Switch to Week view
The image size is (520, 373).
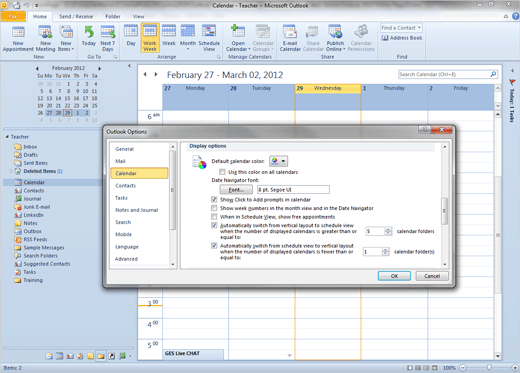pos(169,36)
